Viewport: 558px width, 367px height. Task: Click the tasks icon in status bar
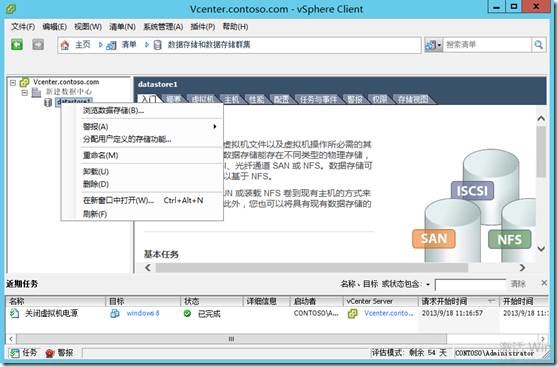tap(14, 353)
